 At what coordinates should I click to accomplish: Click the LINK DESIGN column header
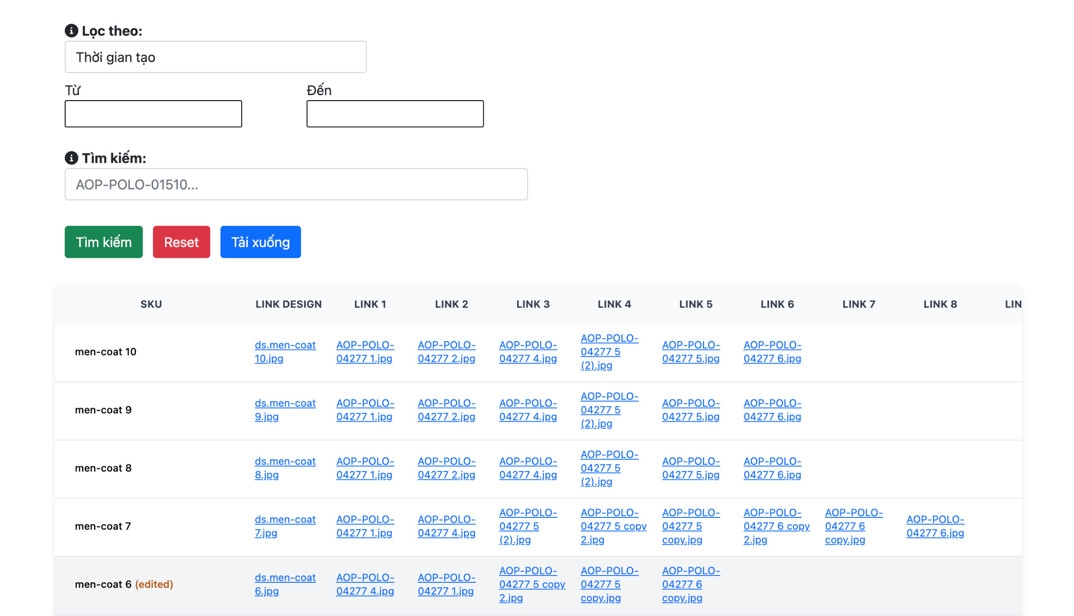pos(288,304)
